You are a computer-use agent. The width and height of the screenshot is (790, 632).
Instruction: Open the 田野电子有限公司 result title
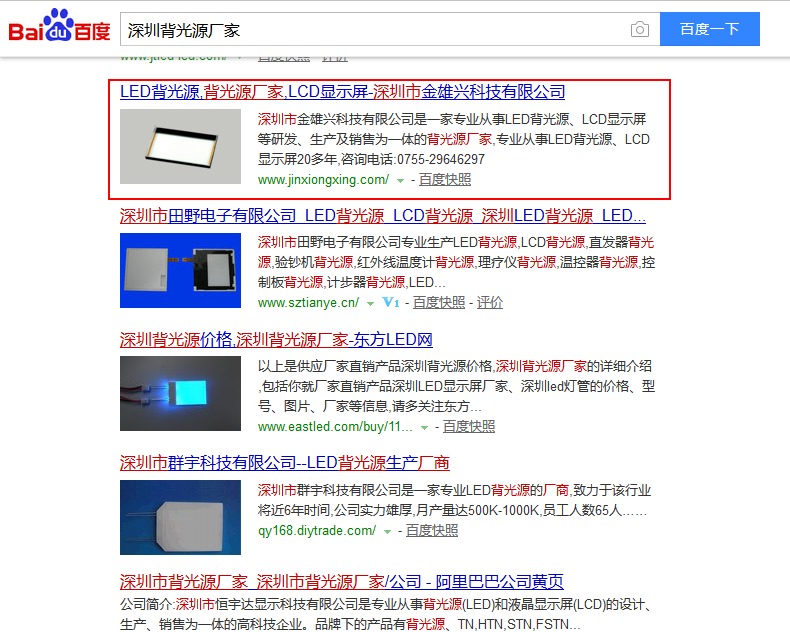[383, 216]
